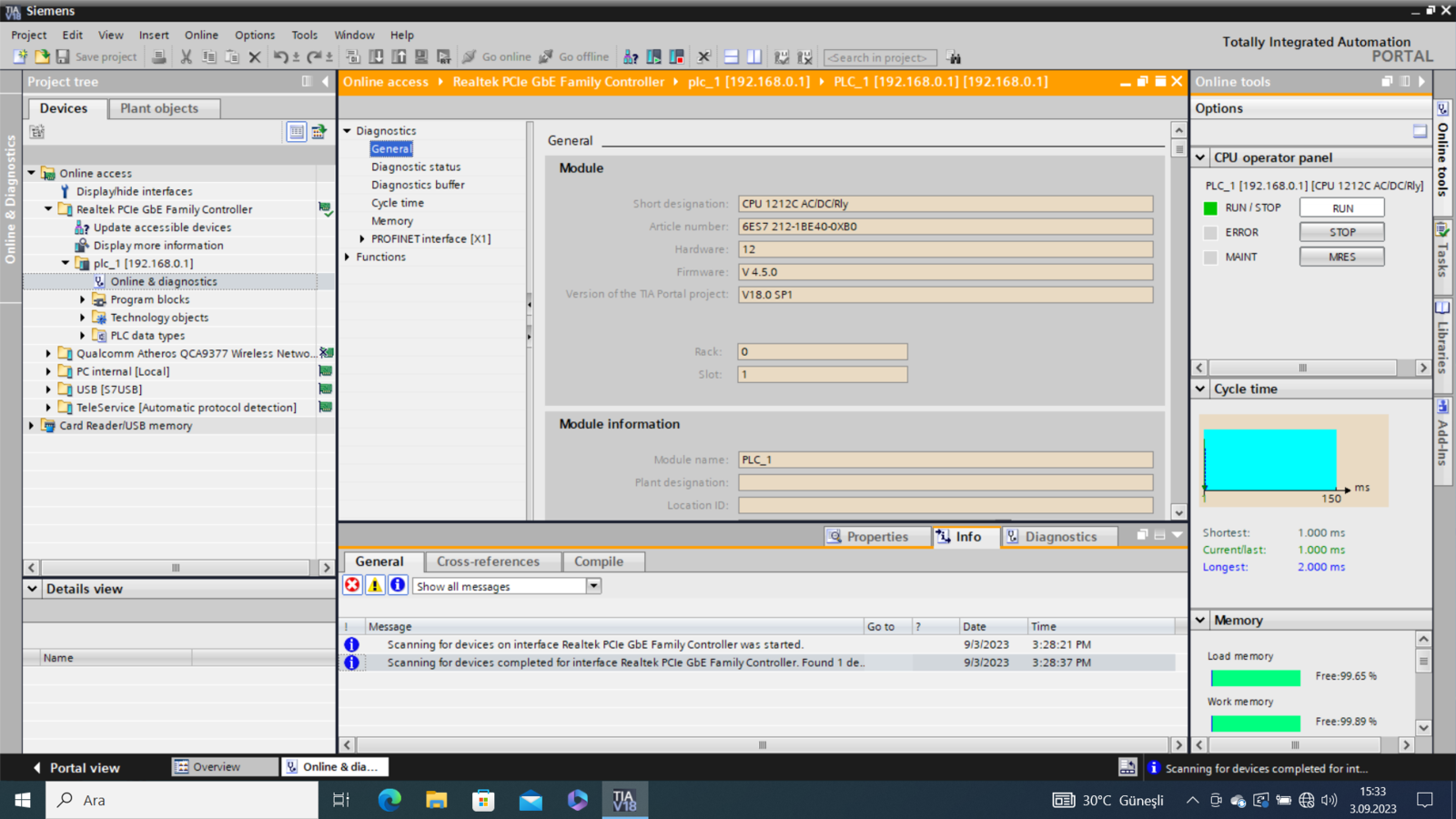This screenshot has height=819, width=1456.
Task: Expand the Card Reader/USB memory node
Action: point(32,425)
